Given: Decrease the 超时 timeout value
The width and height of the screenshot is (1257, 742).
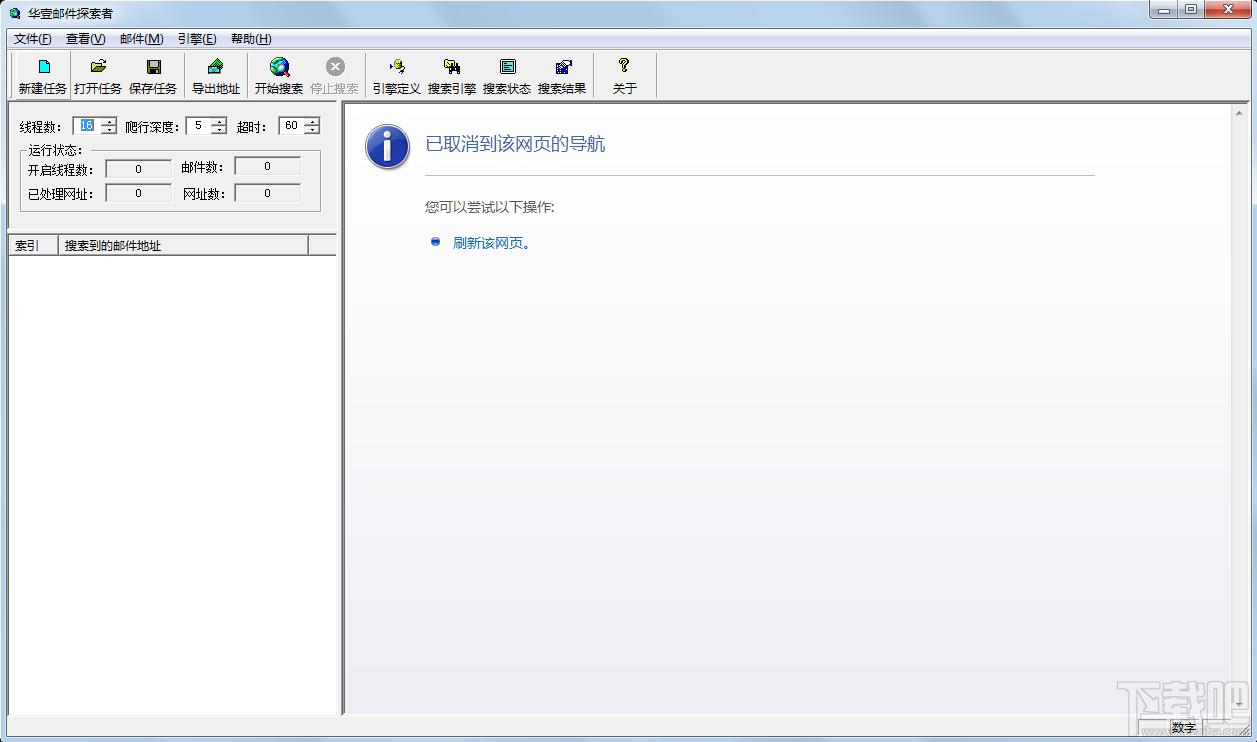Looking at the screenshot, I should pos(312,130).
